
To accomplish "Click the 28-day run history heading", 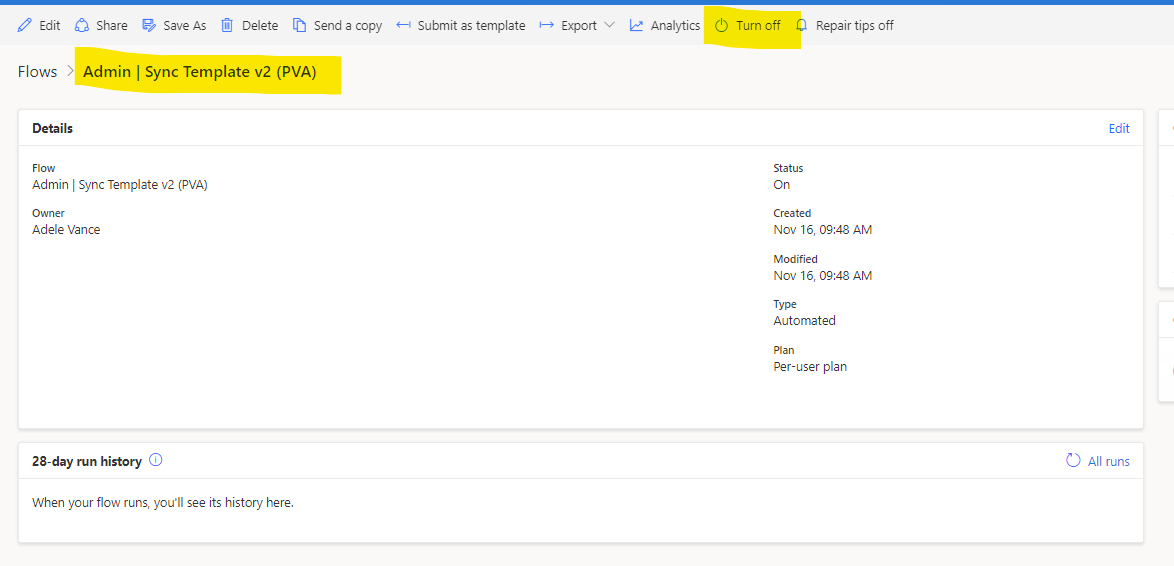I will (x=87, y=461).
